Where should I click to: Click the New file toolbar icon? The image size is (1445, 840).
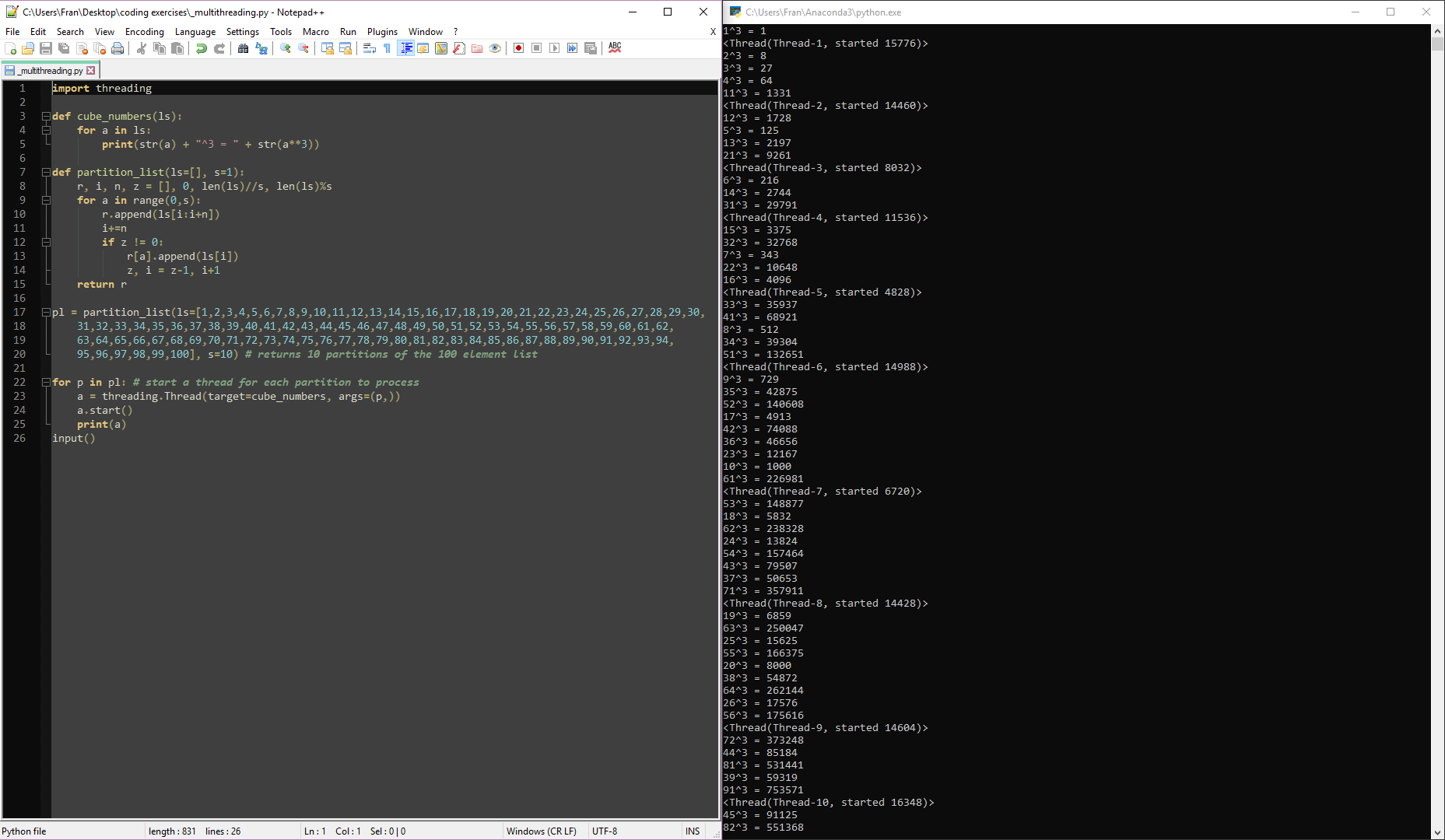(10, 48)
